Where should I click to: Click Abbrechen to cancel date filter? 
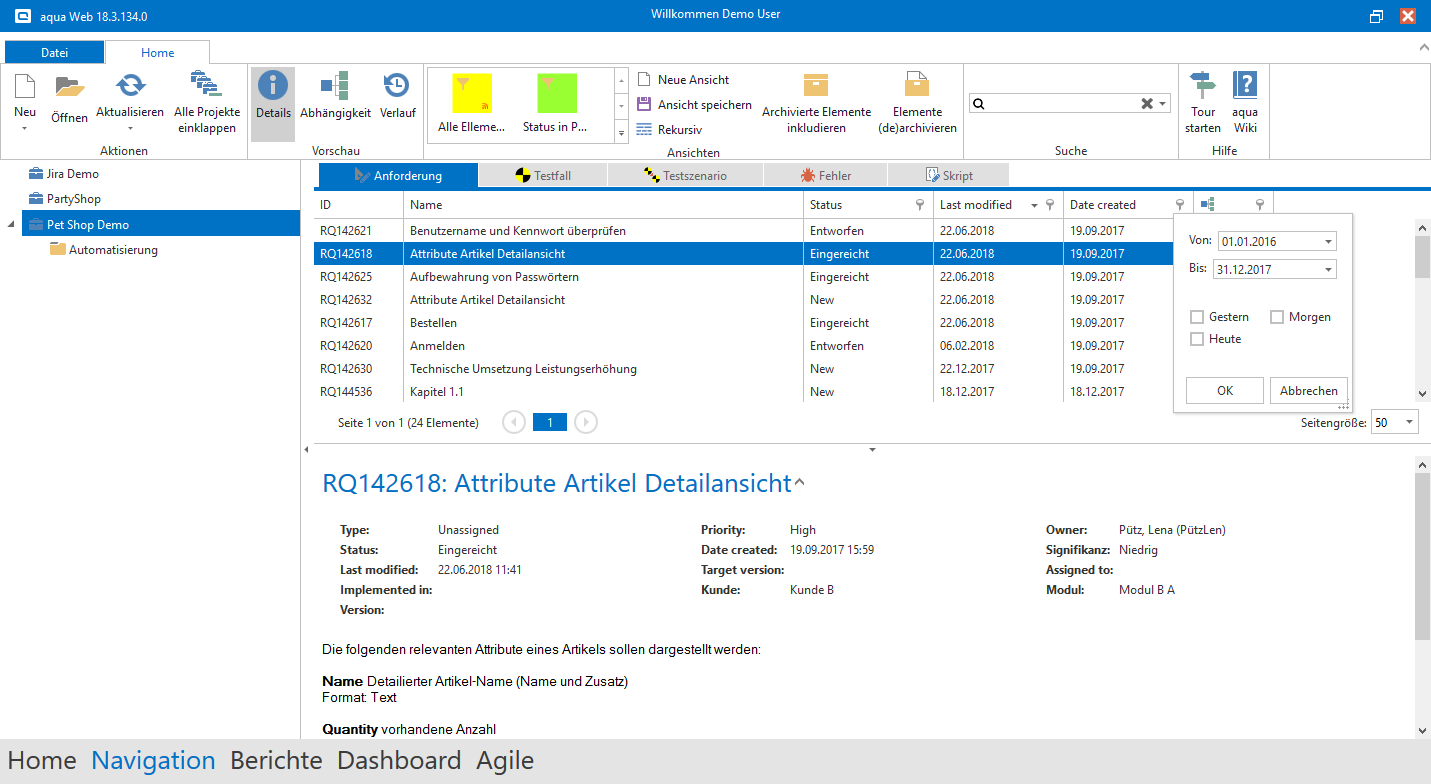coord(1309,391)
